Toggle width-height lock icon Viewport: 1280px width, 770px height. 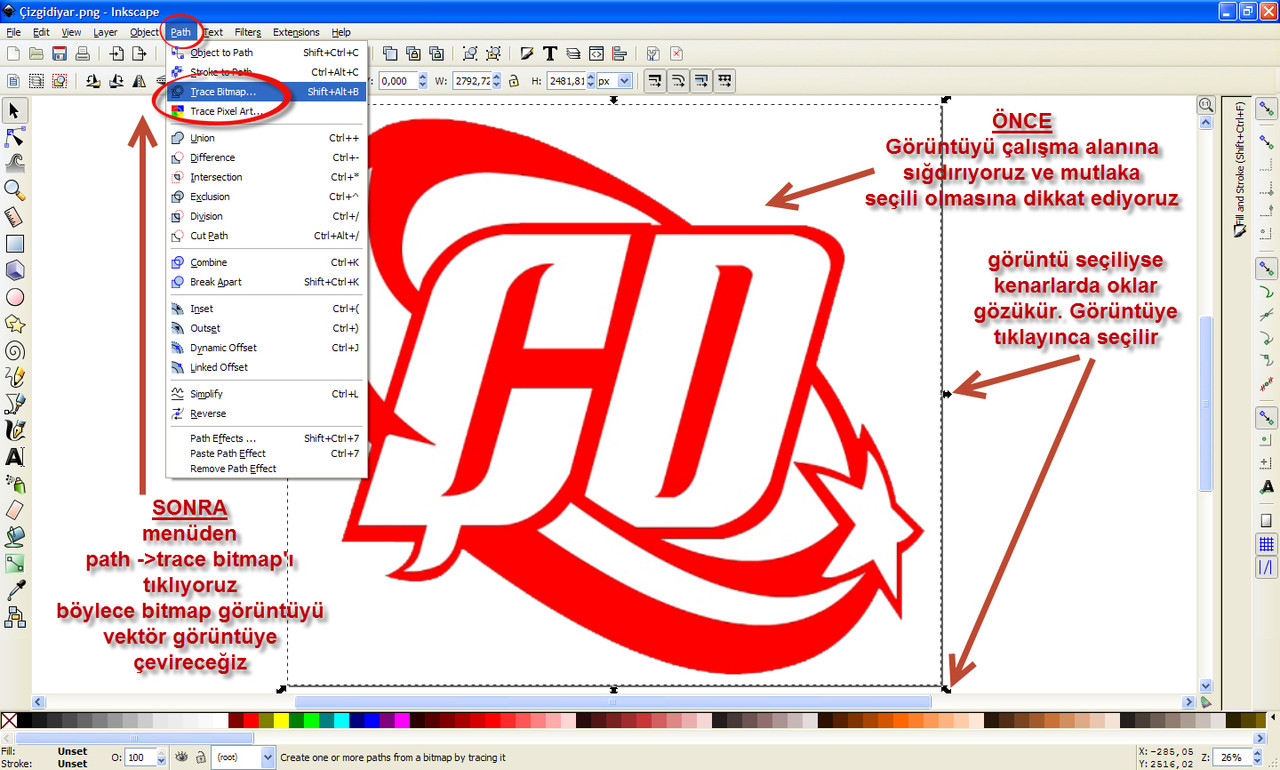(515, 81)
